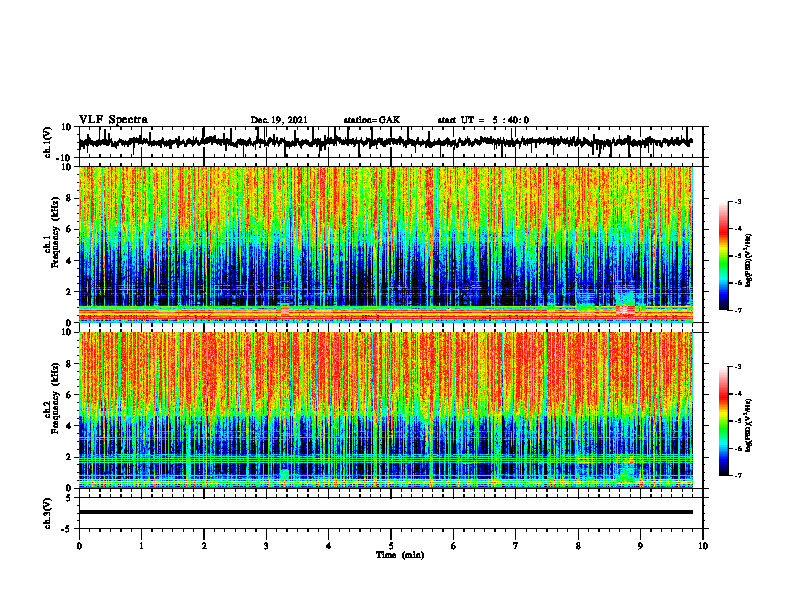Image resolution: width=792 pixels, height=612 pixels.
Task: Click the time axis tick label "4"
Action: pyautogui.click(x=329, y=546)
